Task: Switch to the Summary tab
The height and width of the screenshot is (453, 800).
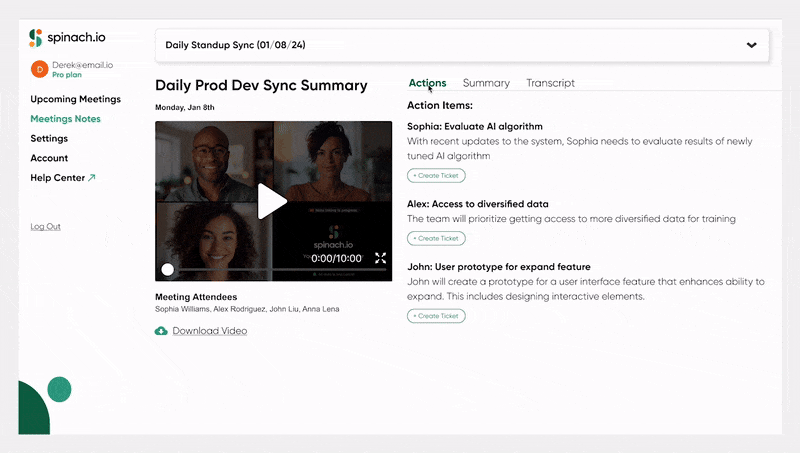Action: point(486,83)
